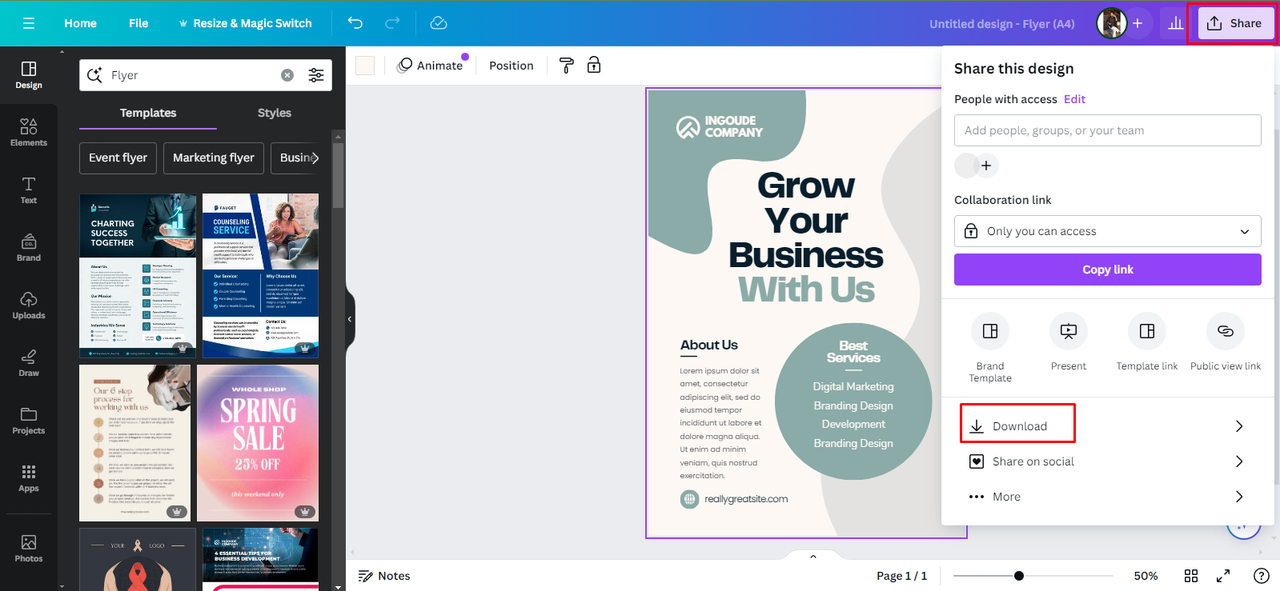The width and height of the screenshot is (1280, 591).
Task: Click the Template link icon
Action: [1147, 331]
